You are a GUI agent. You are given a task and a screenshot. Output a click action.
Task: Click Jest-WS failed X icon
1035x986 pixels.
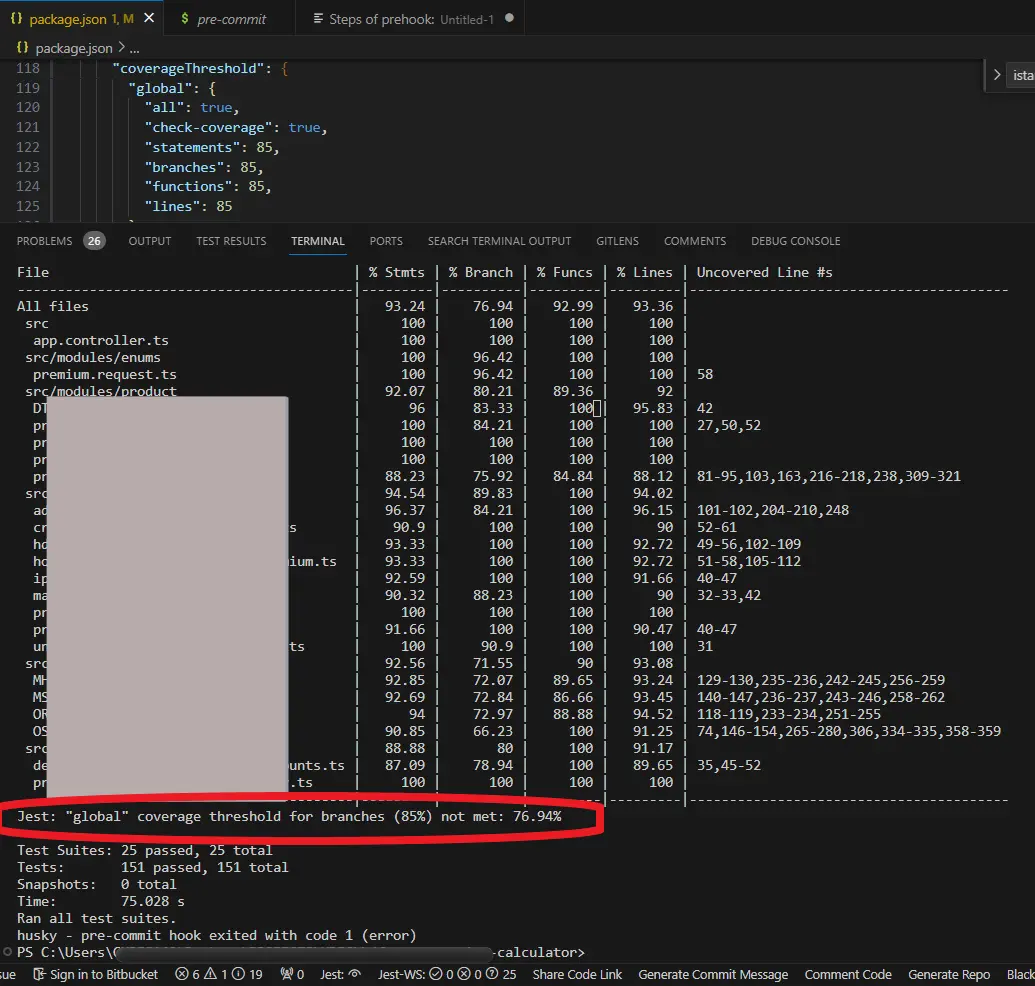(464, 974)
